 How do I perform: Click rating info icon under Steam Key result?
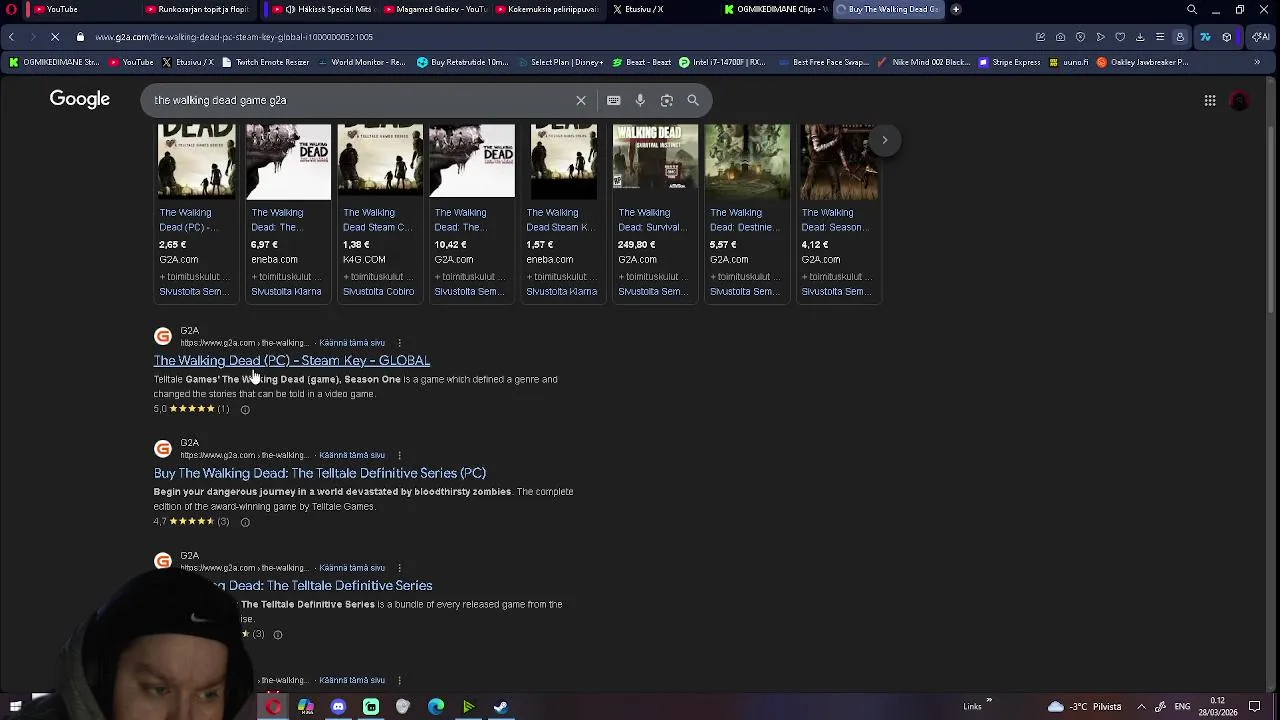(x=245, y=409)
